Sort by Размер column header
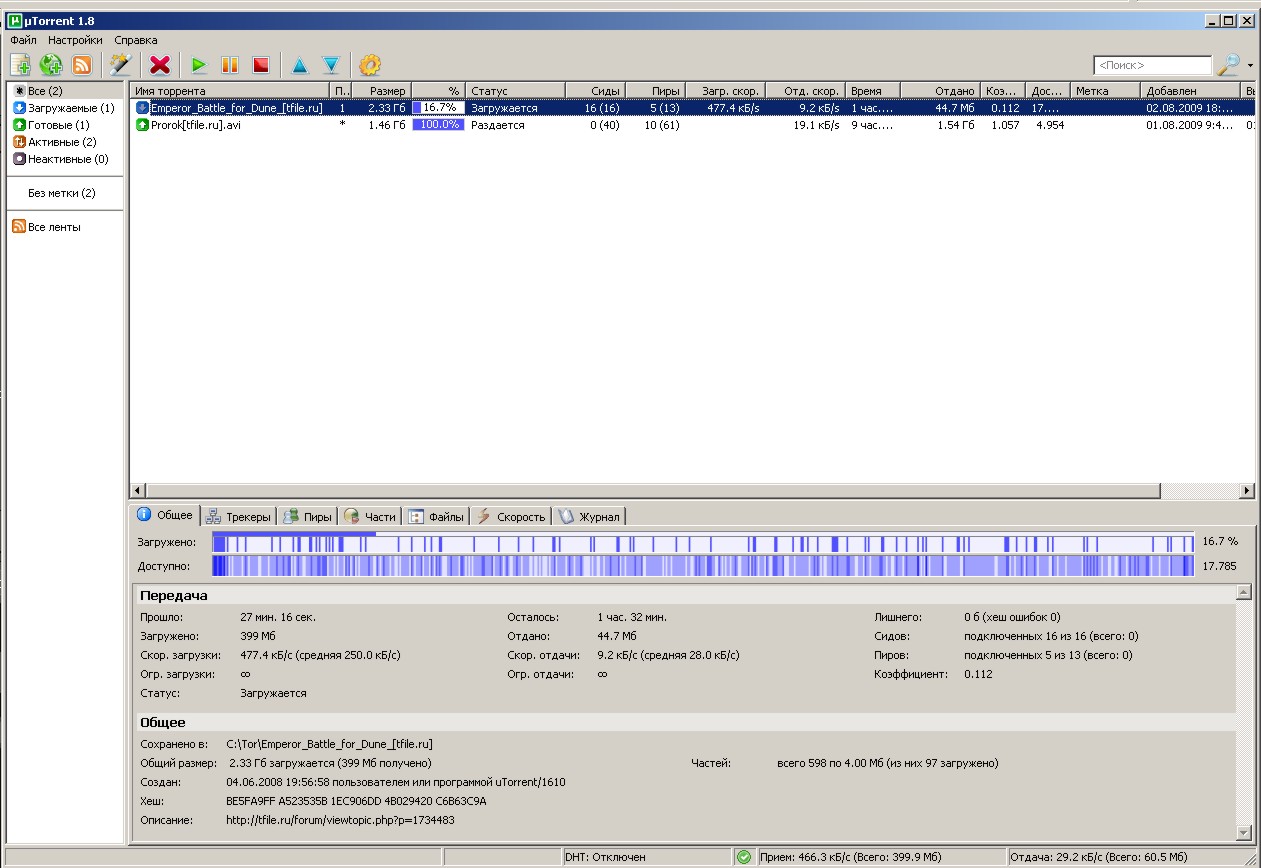1261x868 pixels. tap(381, 91)
